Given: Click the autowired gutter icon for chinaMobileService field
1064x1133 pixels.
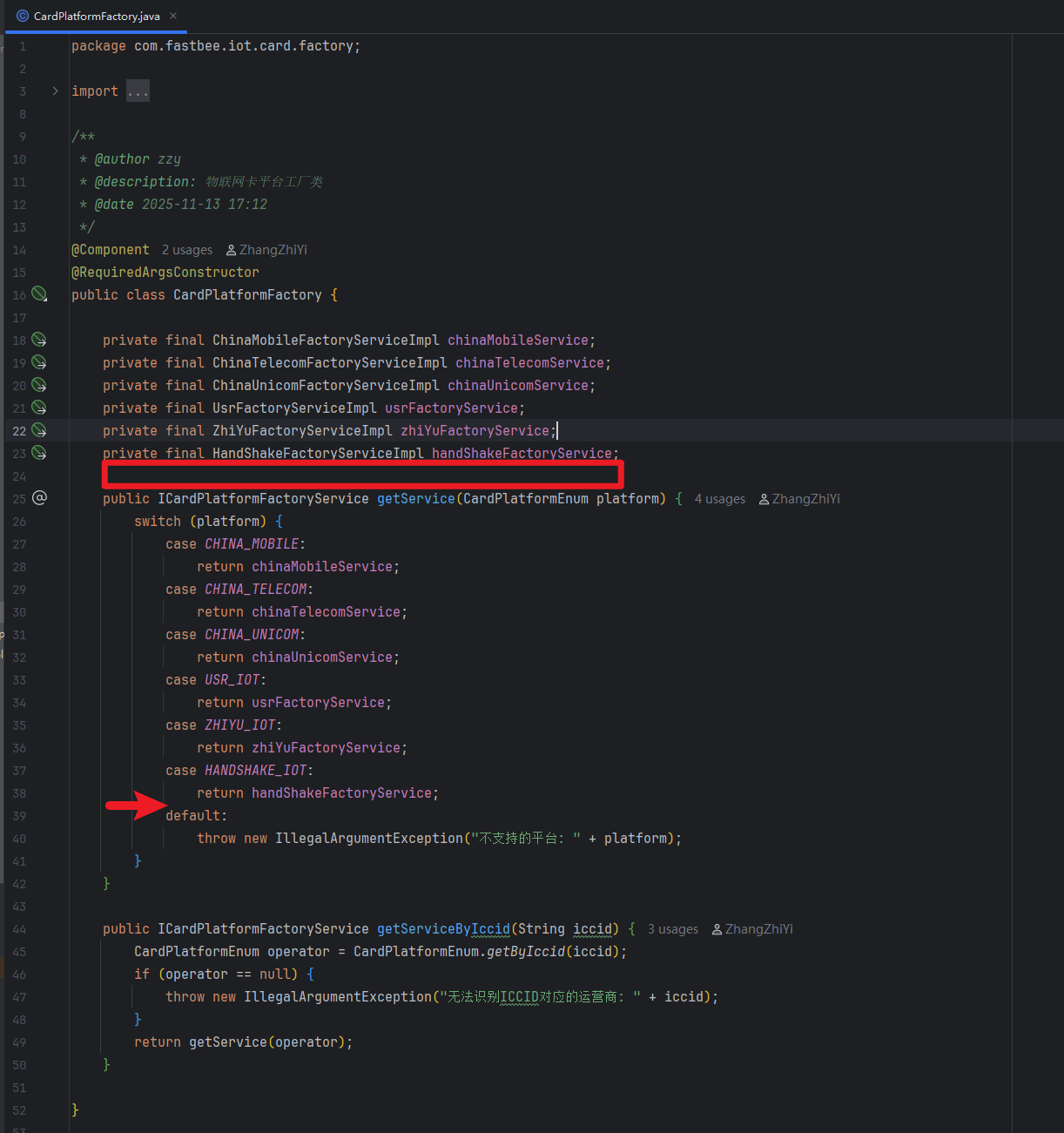Looking at the screenshot, I should 39,340.
